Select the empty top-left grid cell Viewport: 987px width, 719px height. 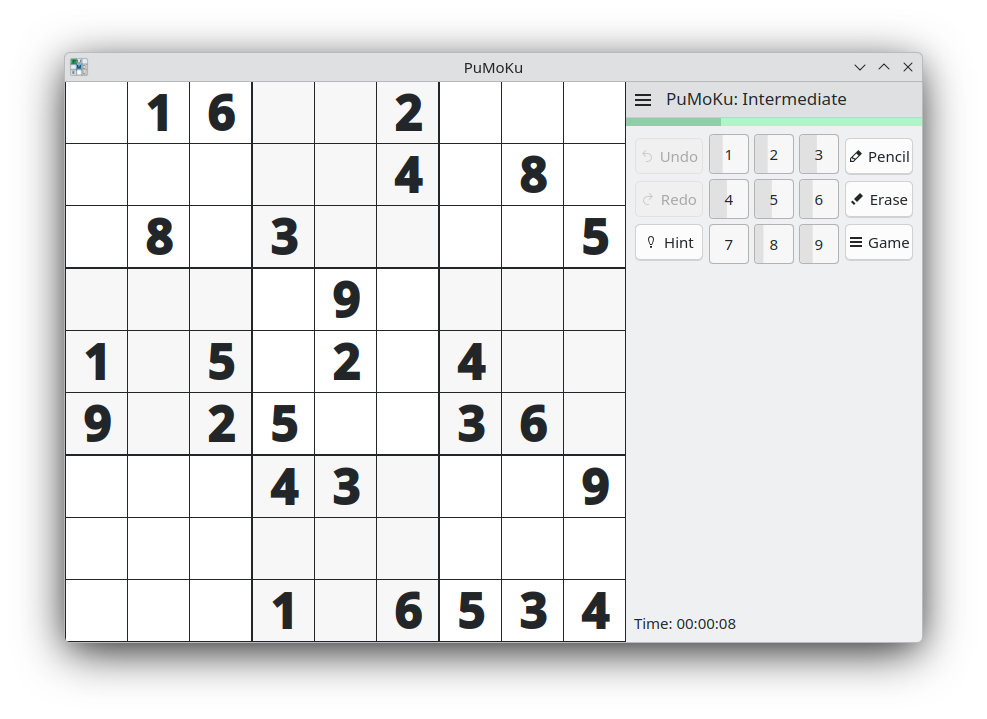[x=96, y=113]
